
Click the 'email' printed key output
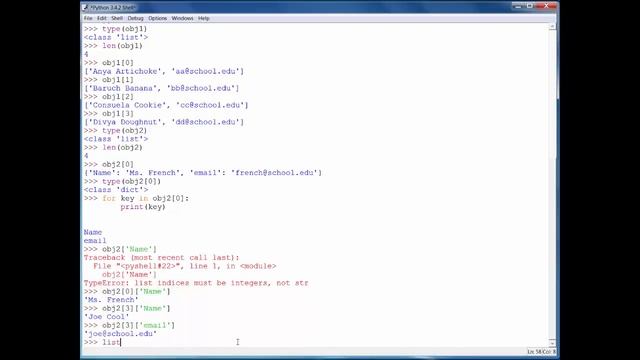(95, 241)
